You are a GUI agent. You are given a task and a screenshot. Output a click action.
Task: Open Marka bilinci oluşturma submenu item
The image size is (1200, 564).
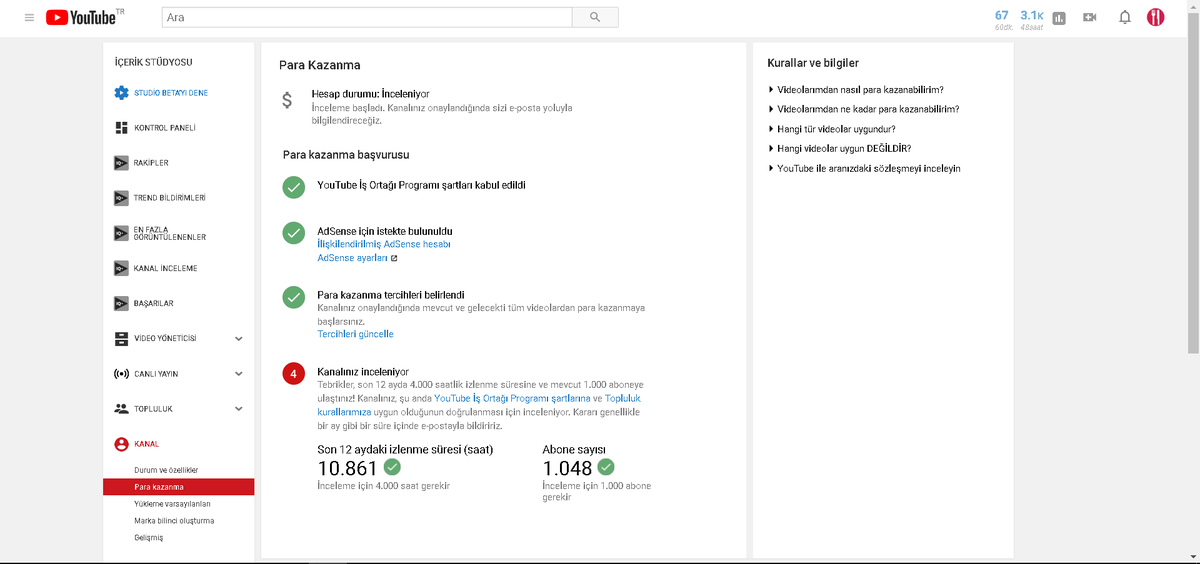(174, 521)
